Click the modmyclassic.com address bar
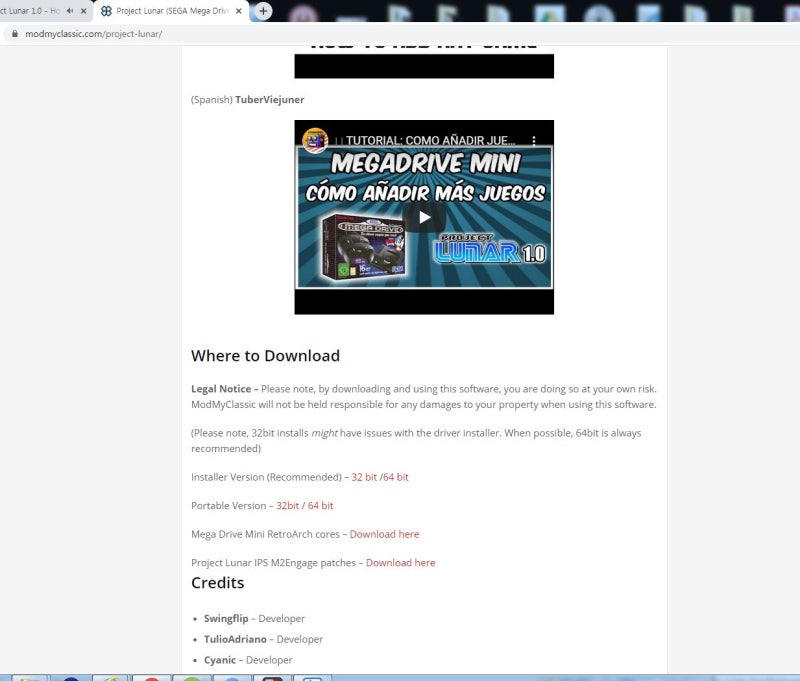This screenshot has width=800, height=681. point(94,34)
